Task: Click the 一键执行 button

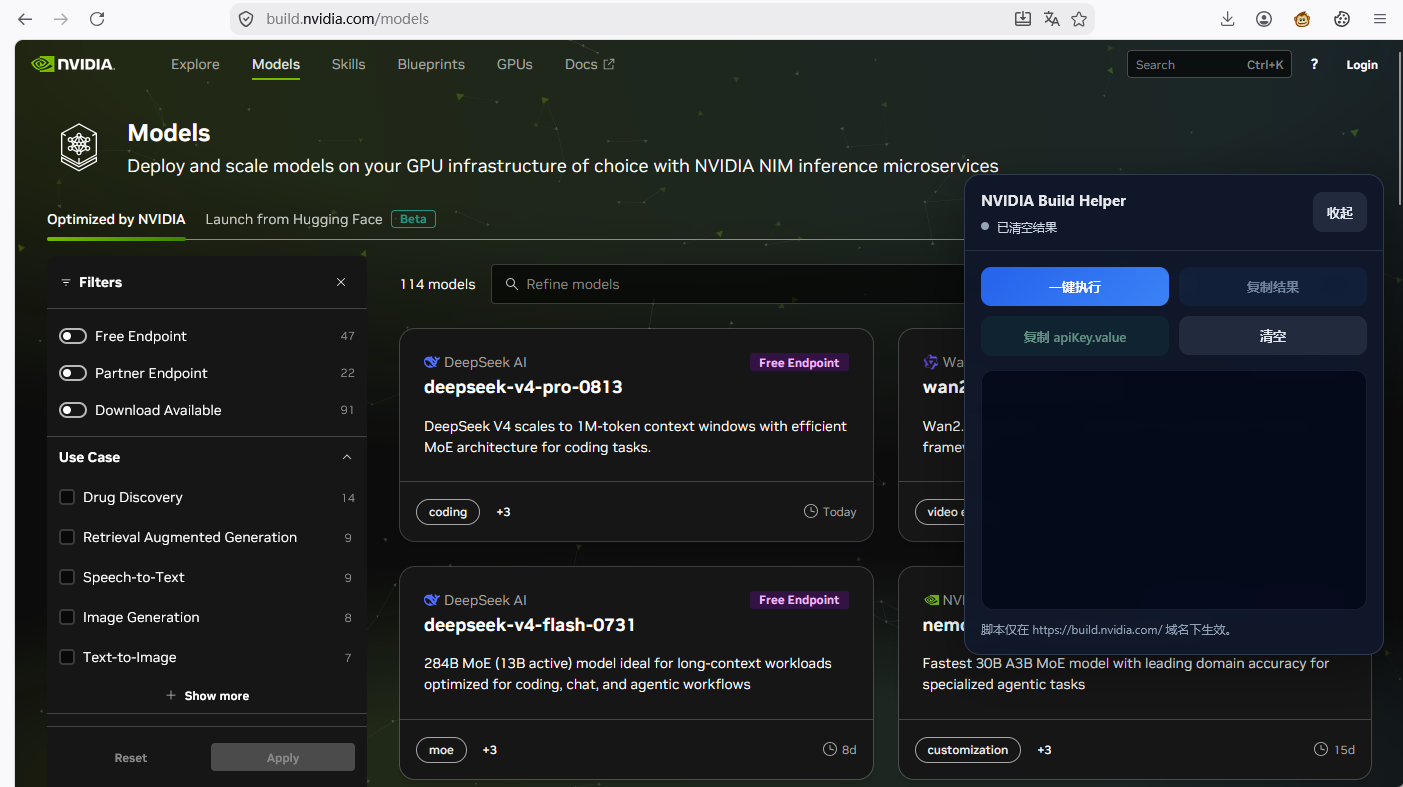Action: 1075,286
